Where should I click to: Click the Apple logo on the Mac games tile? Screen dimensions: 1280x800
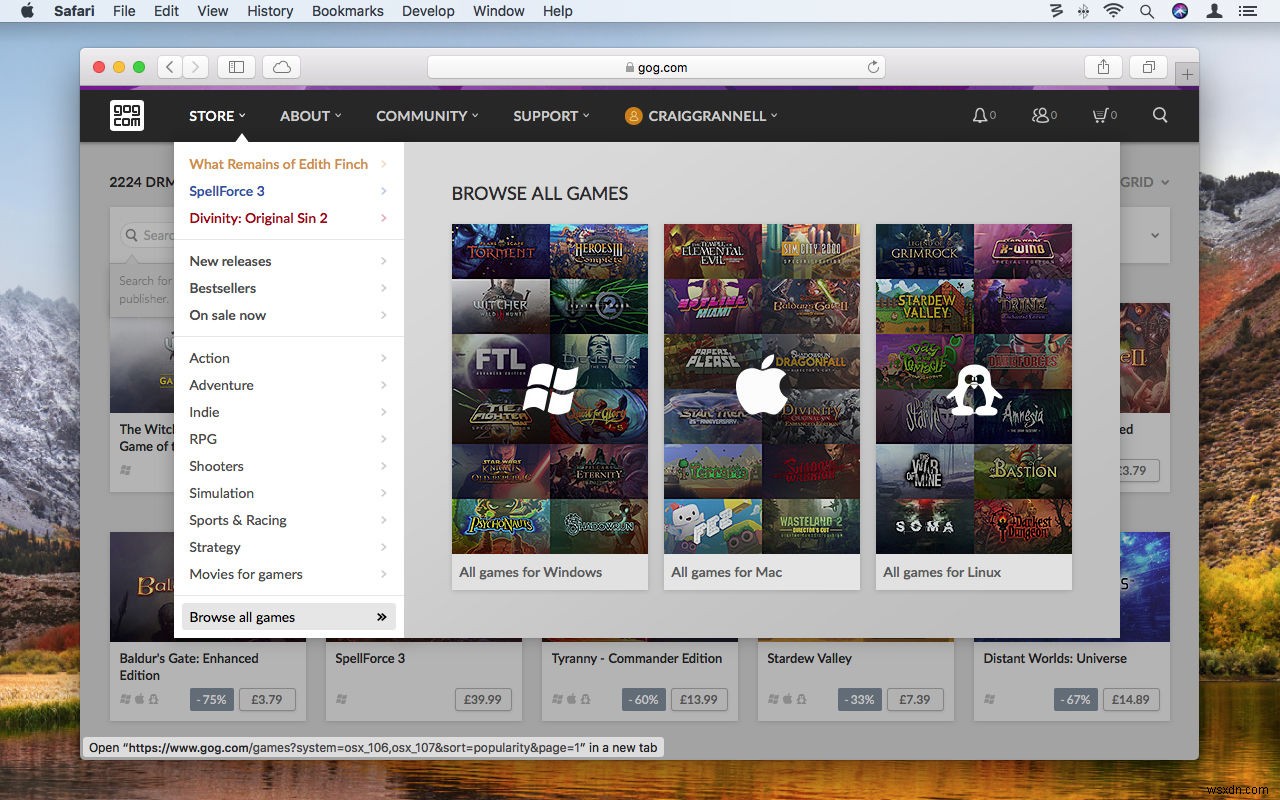pyautogui.click(x=761, y=387)
